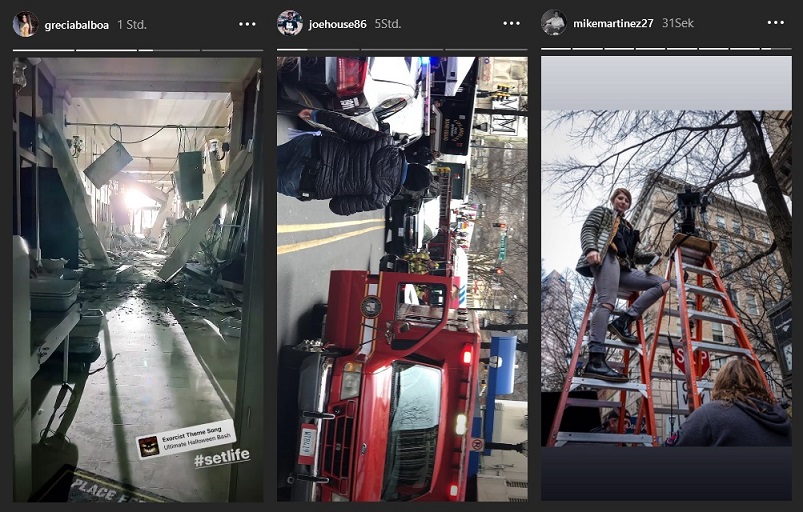Click the joehouse86 username

pos(337,24)
